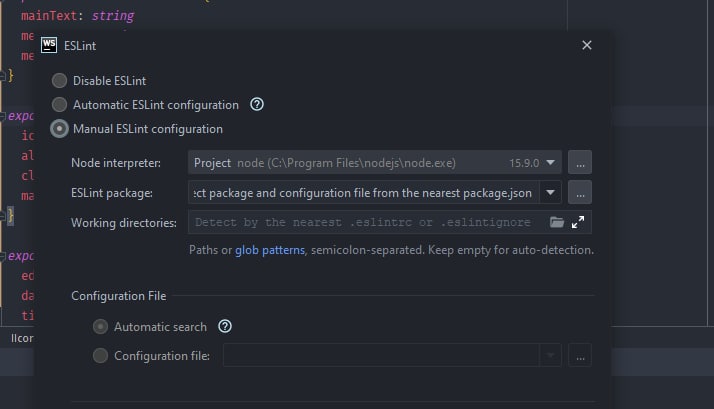Select the Automatic search radio button
This screenshot has width=714, height=409.
(x=100, y=326)
